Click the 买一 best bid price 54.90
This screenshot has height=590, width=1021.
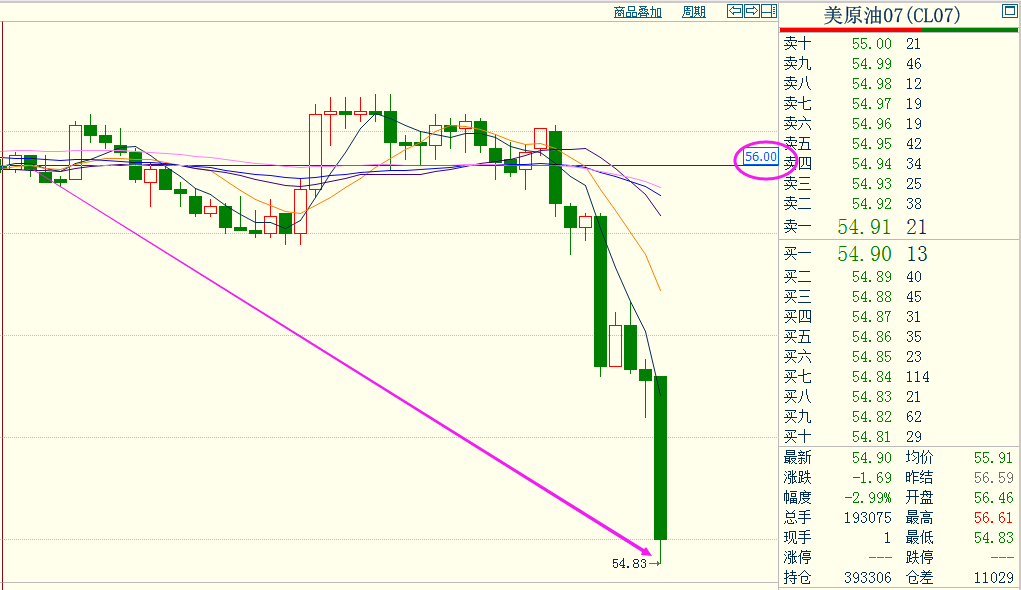[x=864, y=254]
